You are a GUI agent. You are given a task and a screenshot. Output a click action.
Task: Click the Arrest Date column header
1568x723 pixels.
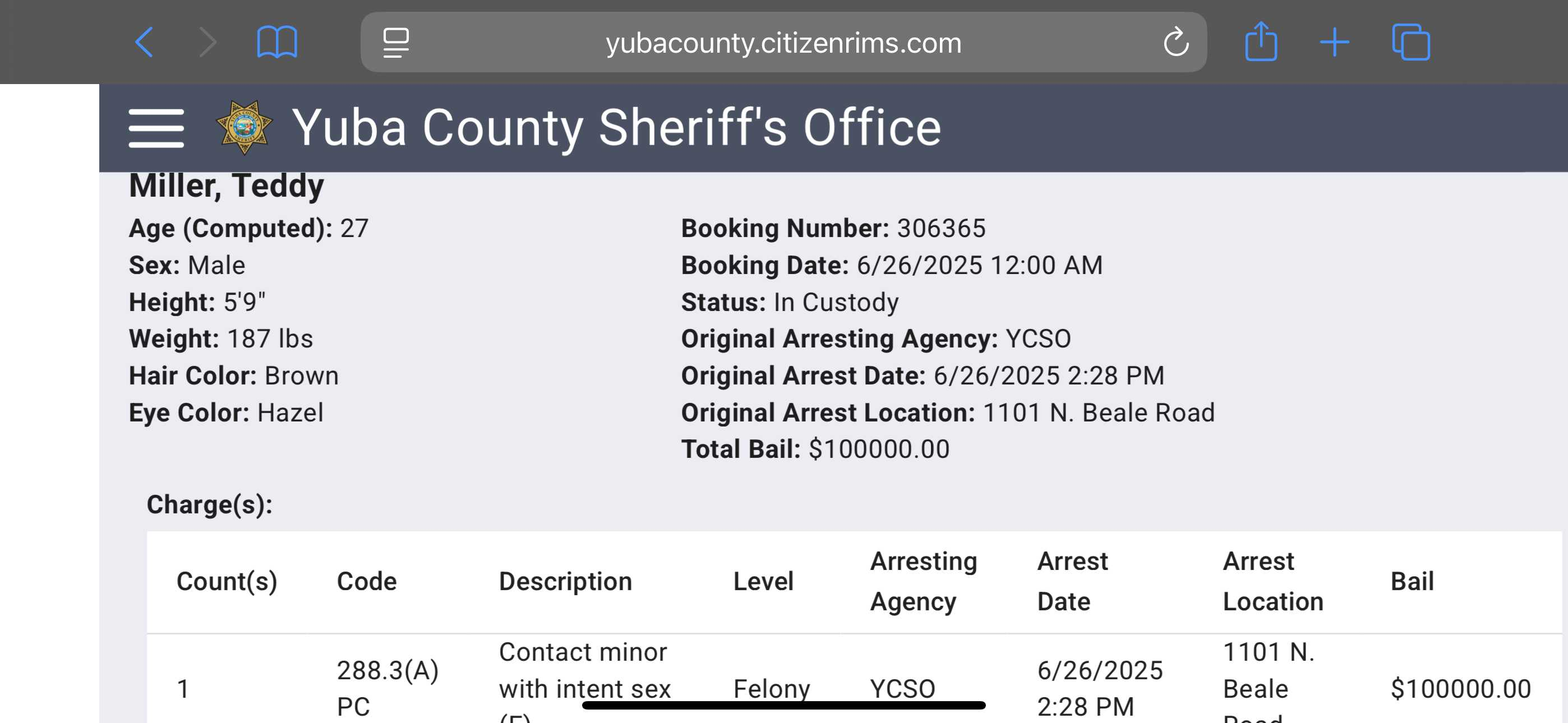(x=1072, y=581)
